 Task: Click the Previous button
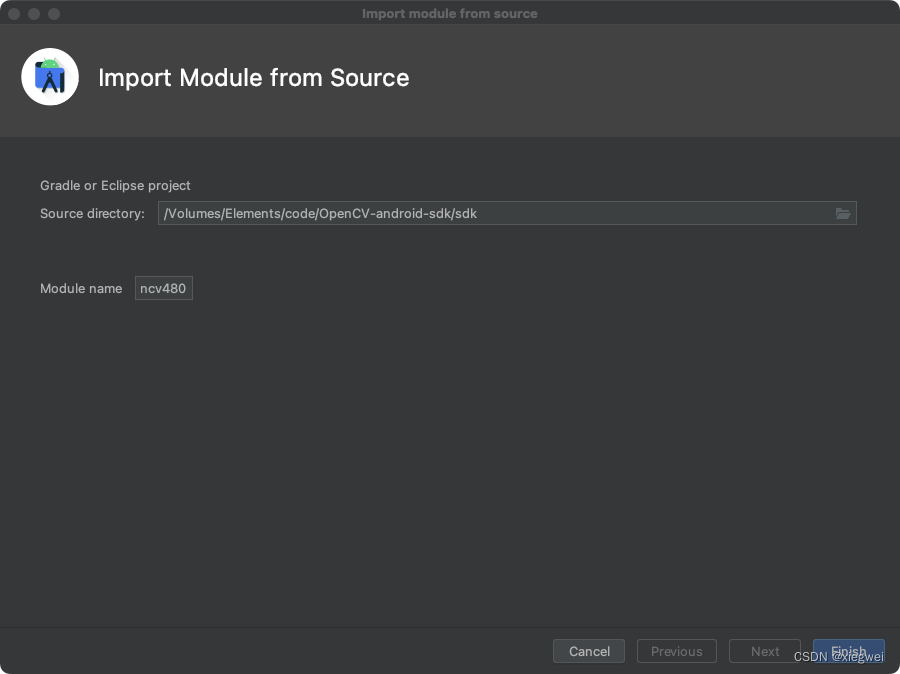coord(677,651)
